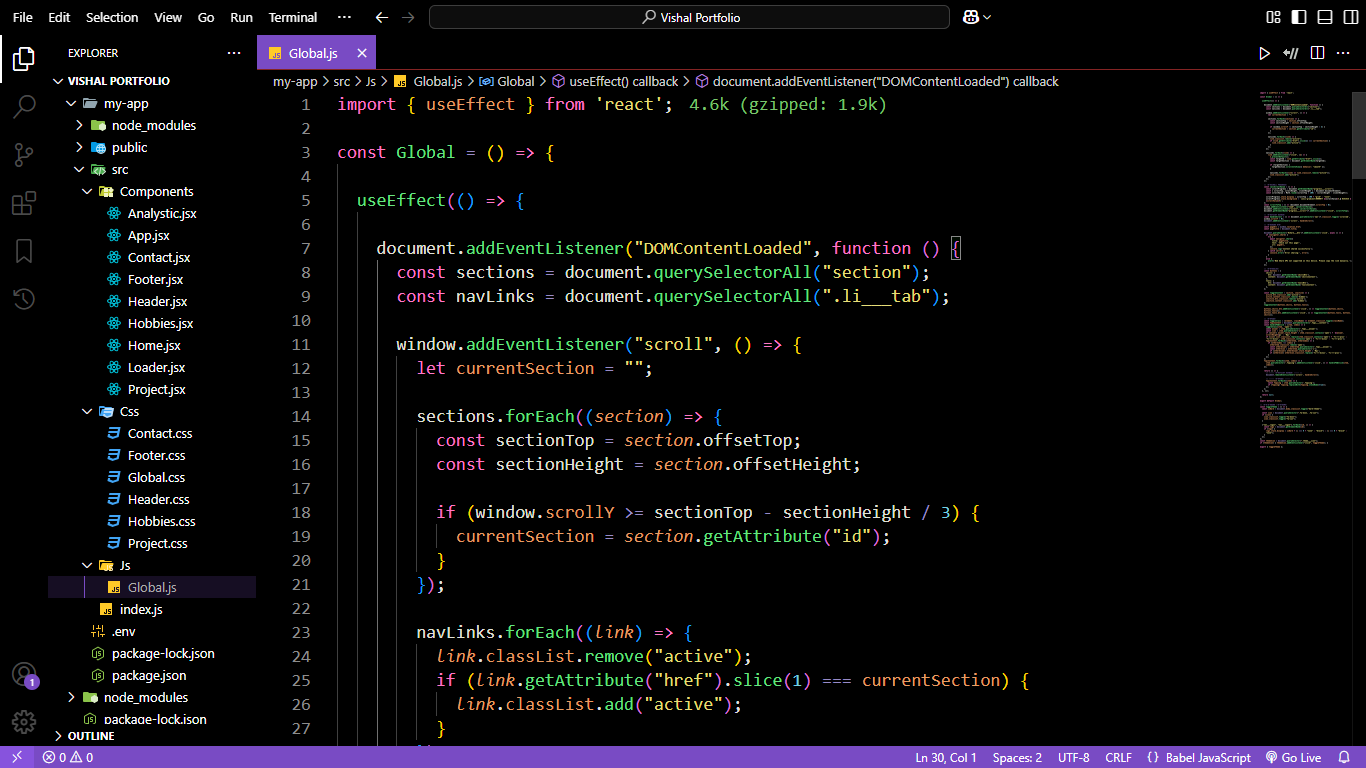The image size is (1366, 768).
Task: Click the src breadcrumb segment
Action: pos(341,81)
